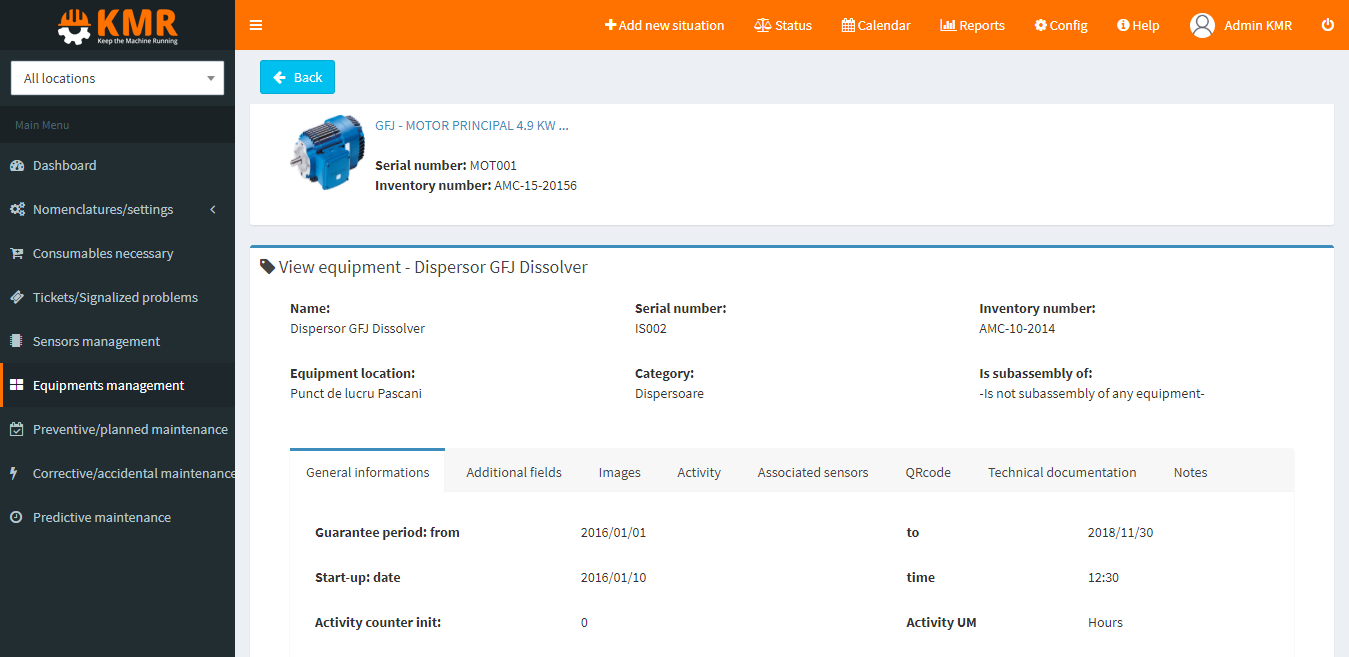
Task: Open Tickets/Signalized problems
Action: tap(117, 297)
